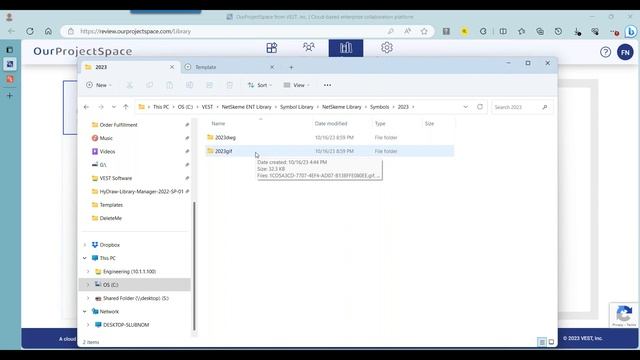The image size is (640, 360).
Task: Click Symbol Library breadcrumb
Action: tap(297, 107)
